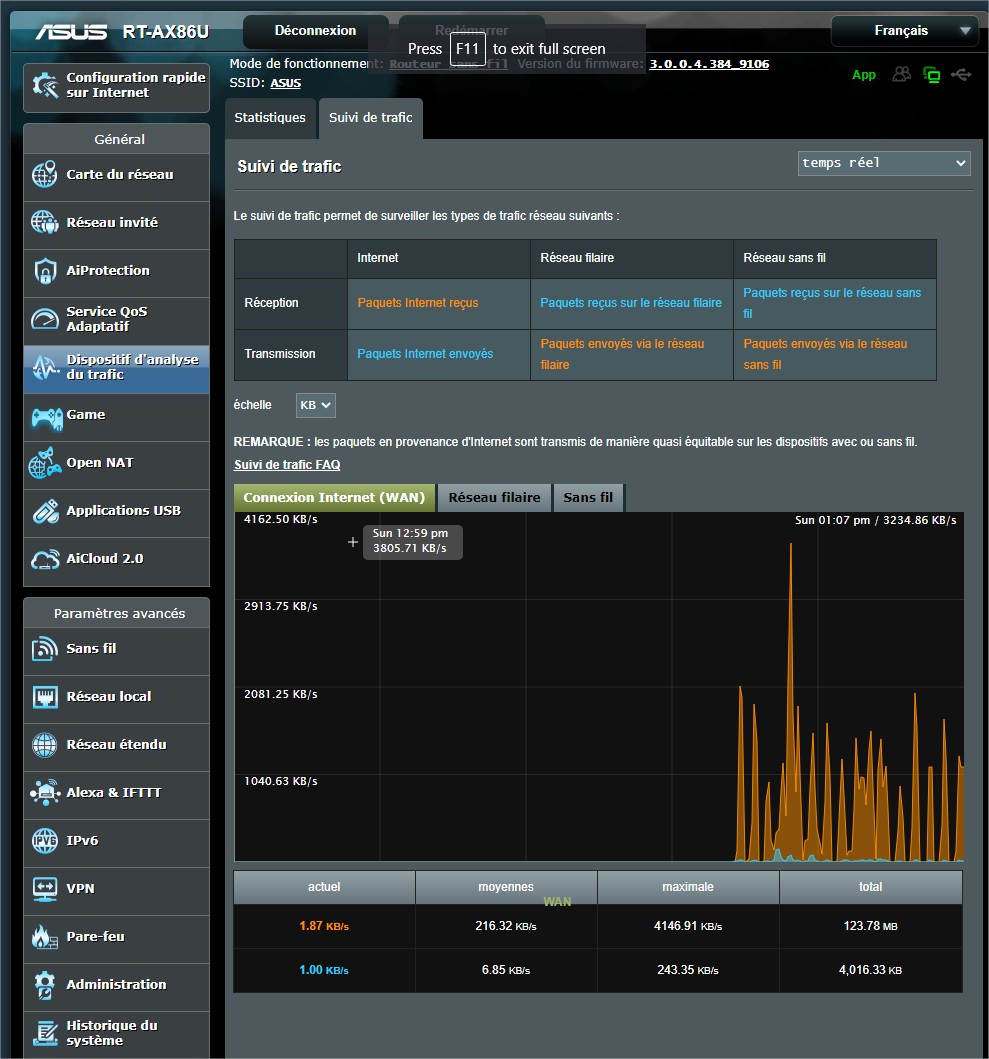Open the Pare-feu firewall icon

pos(45,937)
